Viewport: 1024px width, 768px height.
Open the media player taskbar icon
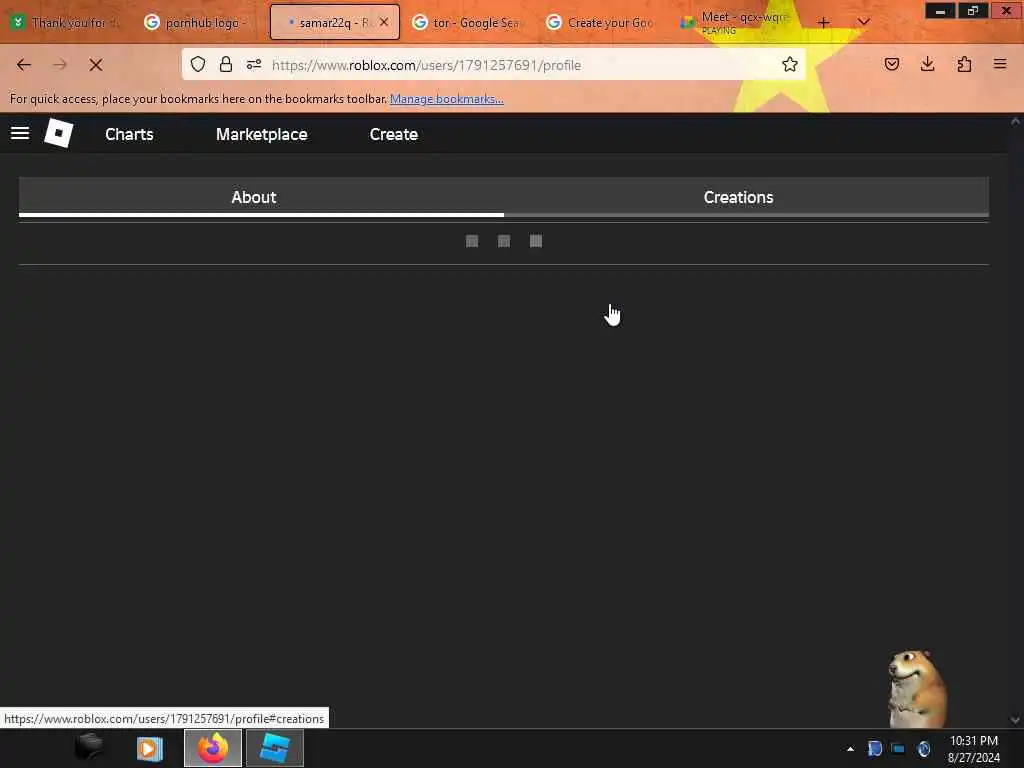(150, 748)
